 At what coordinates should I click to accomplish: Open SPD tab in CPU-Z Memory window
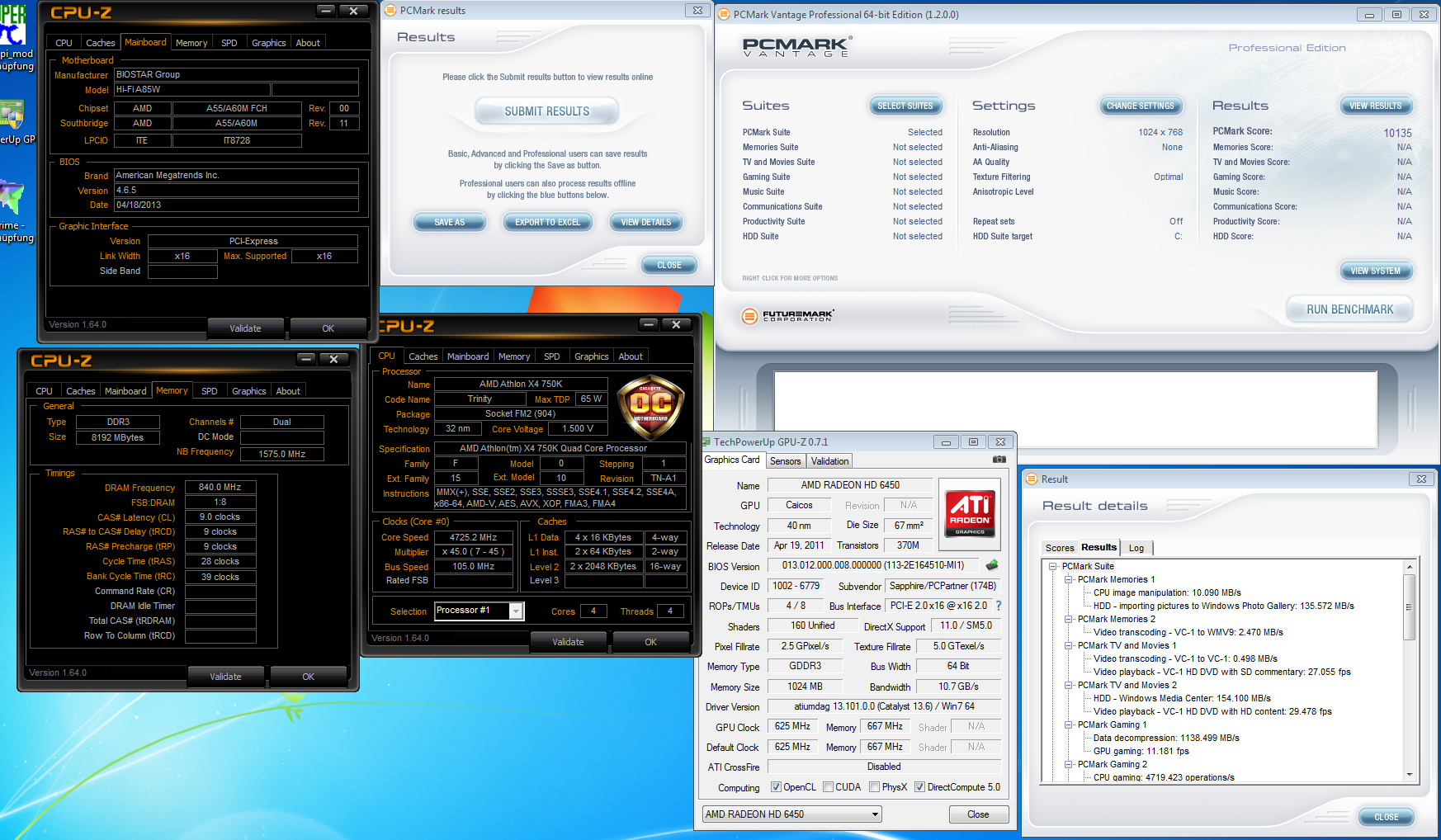point(210,391)
